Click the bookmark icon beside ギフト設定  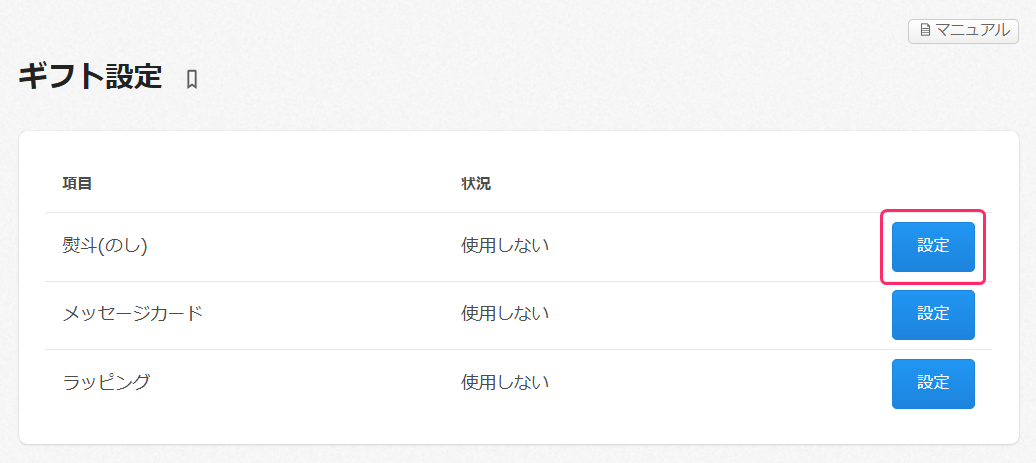point(192,79)
